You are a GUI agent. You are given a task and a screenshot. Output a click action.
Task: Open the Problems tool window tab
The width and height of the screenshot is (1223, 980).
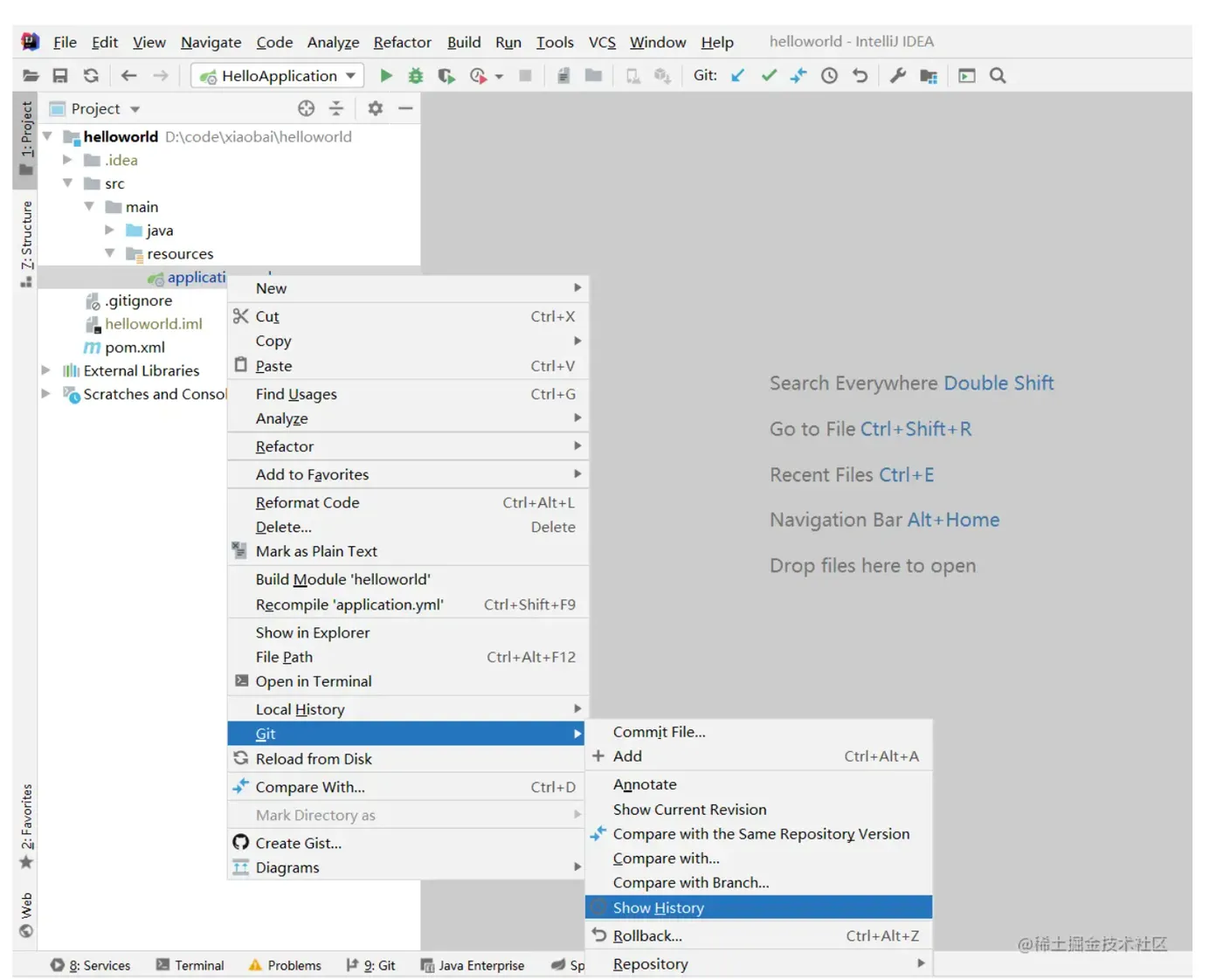pyautogui.click(x=286, y=965)
